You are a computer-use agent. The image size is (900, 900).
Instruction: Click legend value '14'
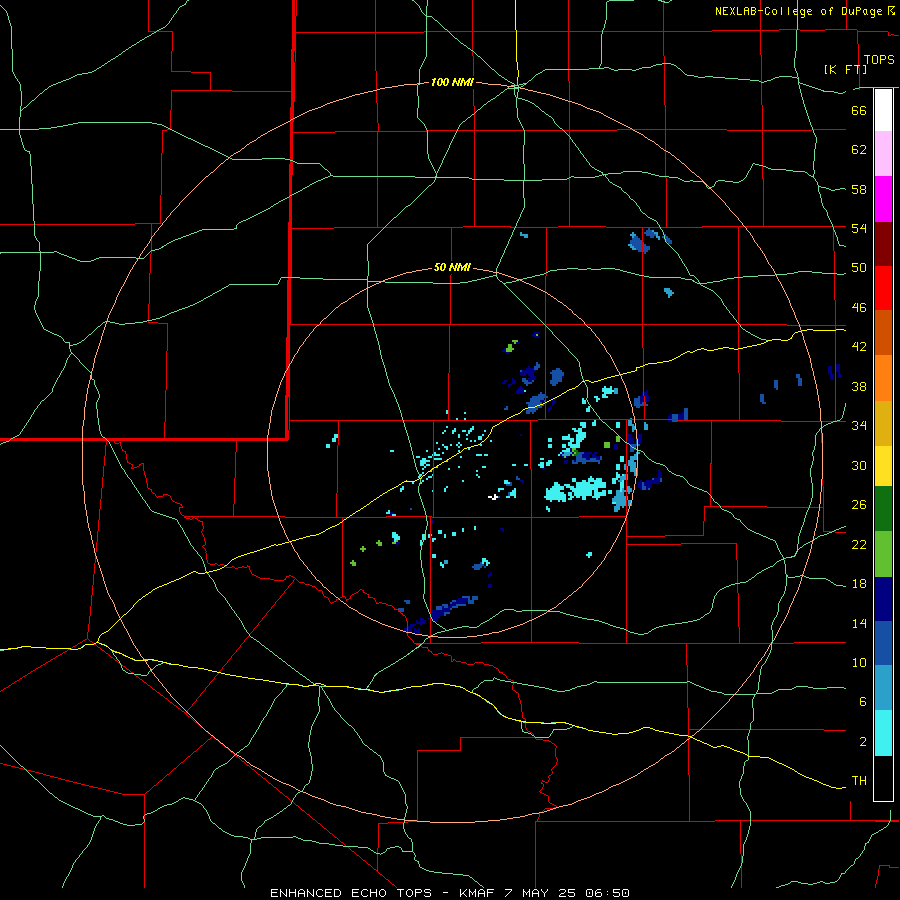(x=859, y=623)
